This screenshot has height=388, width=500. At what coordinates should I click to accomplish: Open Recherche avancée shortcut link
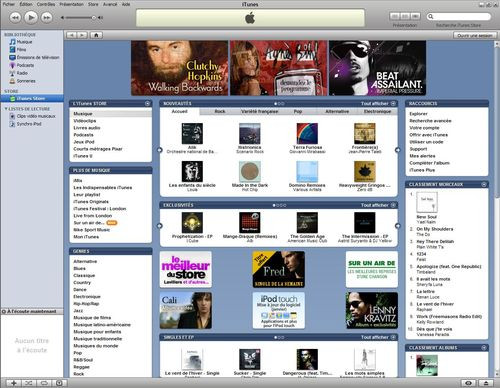(430, 121)
